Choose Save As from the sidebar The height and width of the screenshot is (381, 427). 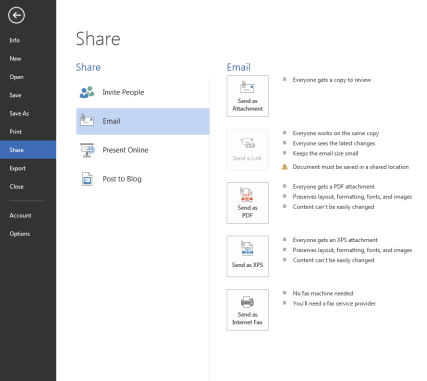(x=19, y=114)
